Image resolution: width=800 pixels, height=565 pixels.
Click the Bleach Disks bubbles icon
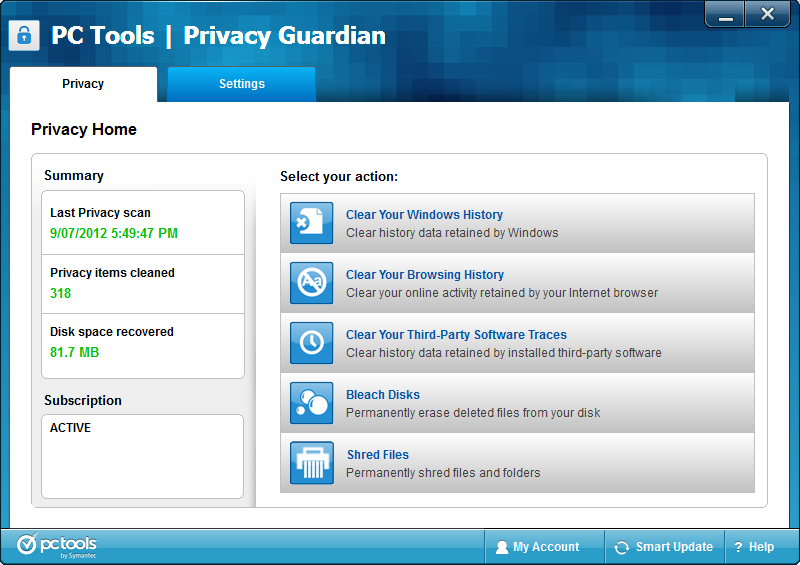tap(311, 403)
